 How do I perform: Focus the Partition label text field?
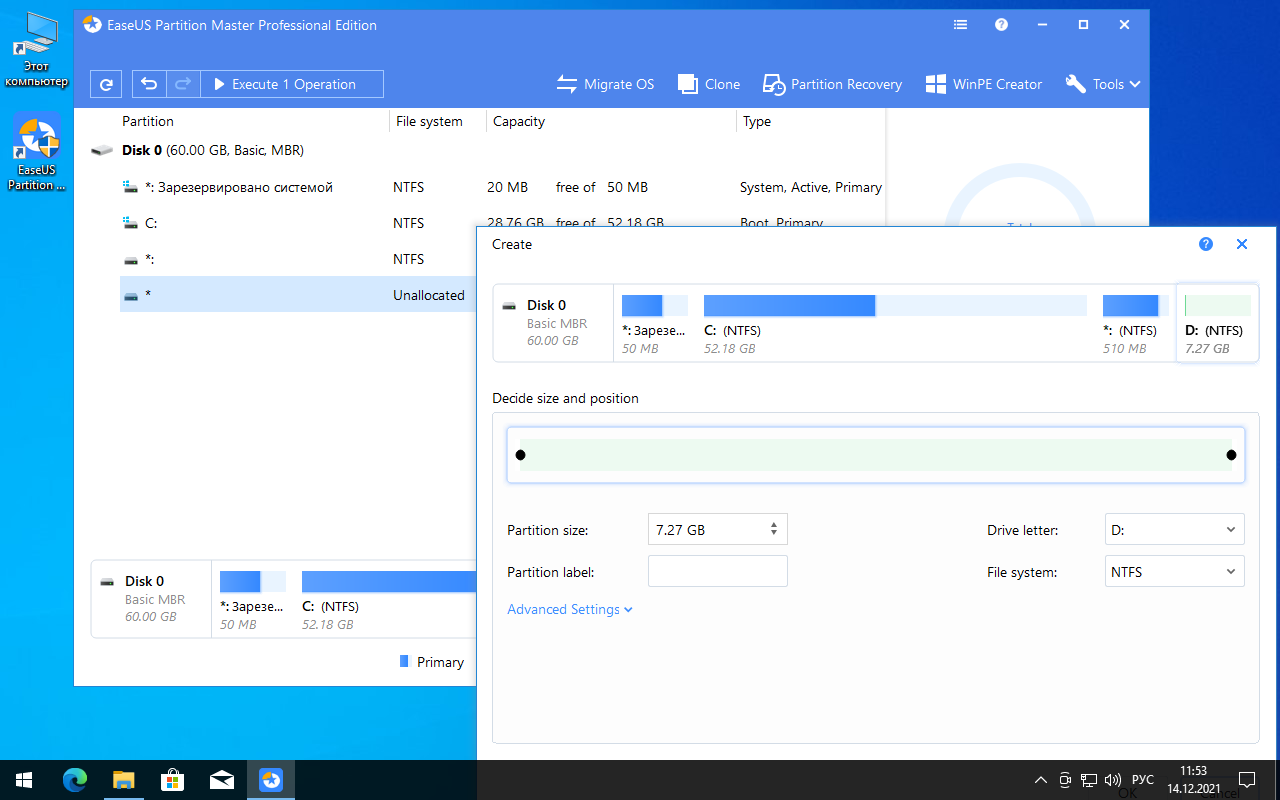click(718, 572)
